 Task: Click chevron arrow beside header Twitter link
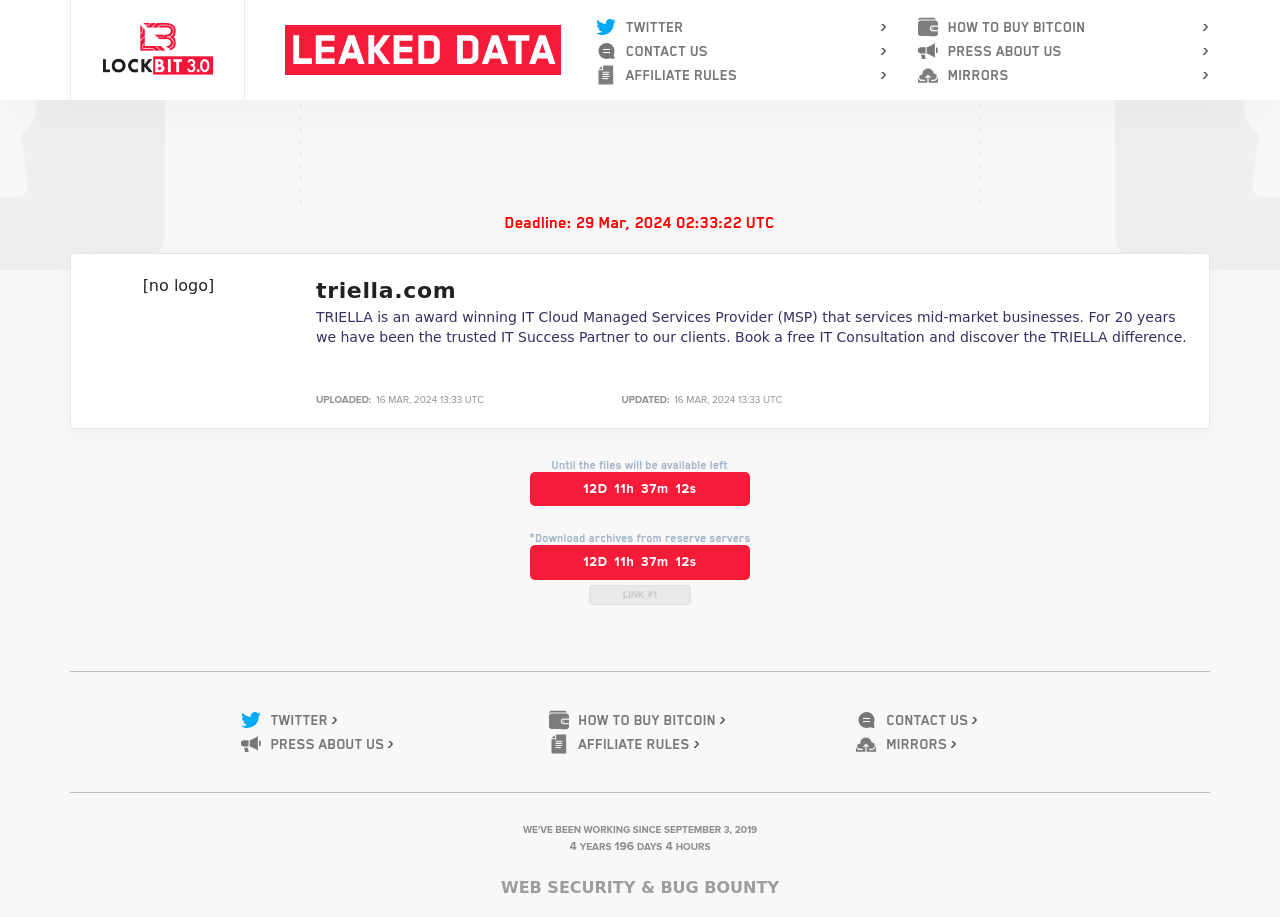884,27
